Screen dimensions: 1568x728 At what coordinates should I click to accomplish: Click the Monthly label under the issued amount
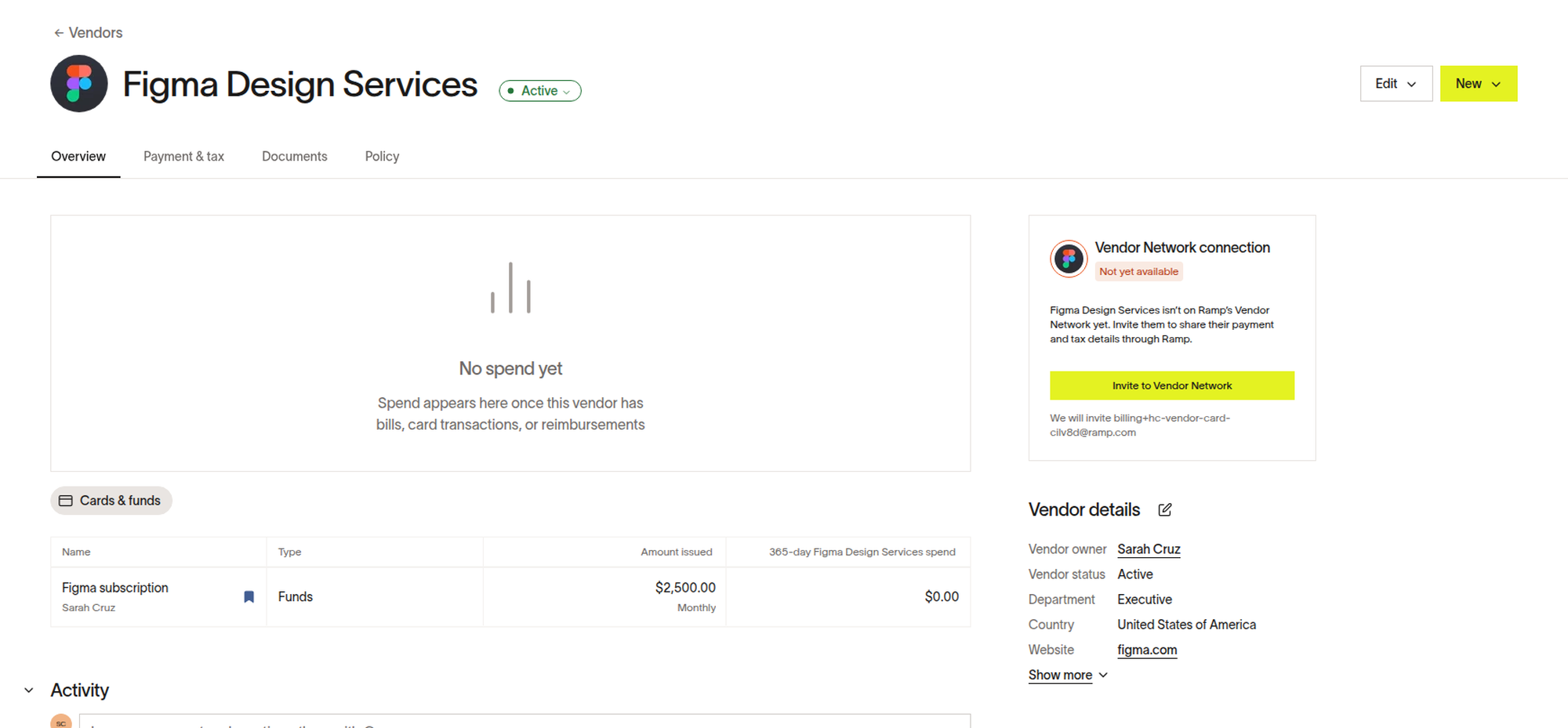pos(696,608)
